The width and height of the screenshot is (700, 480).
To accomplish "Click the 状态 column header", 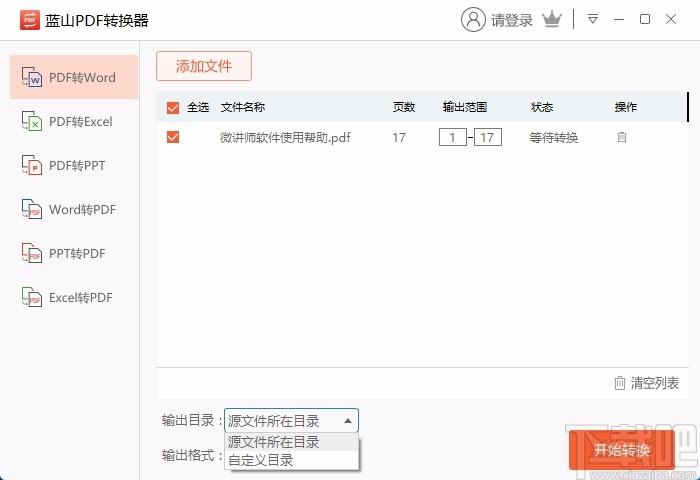I will pyautogui.click(x=542, y=107).
